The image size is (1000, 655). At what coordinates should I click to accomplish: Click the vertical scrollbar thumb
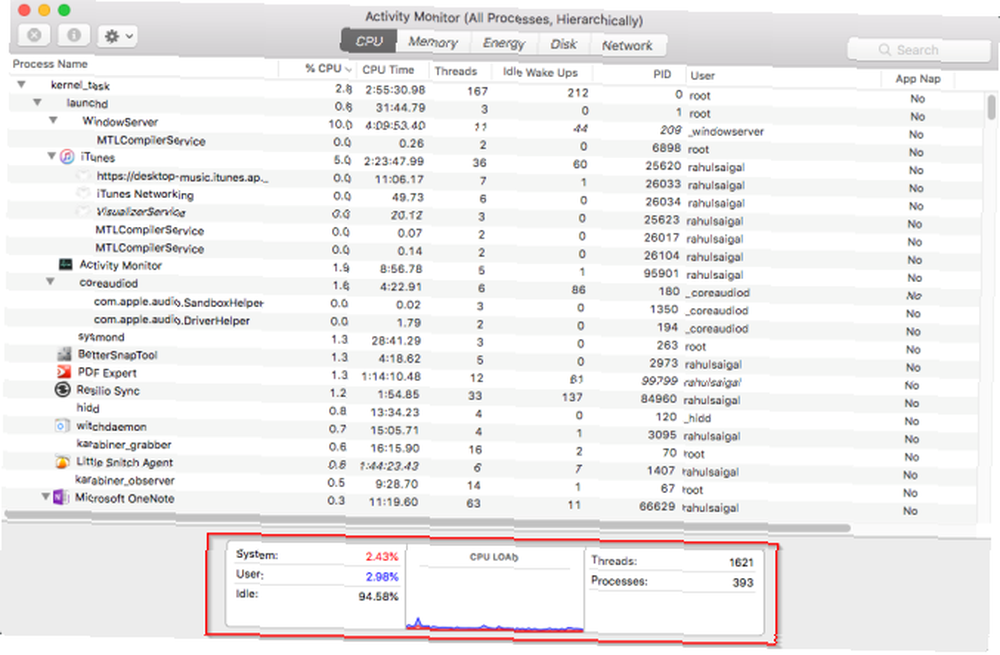tap(990, 107)
